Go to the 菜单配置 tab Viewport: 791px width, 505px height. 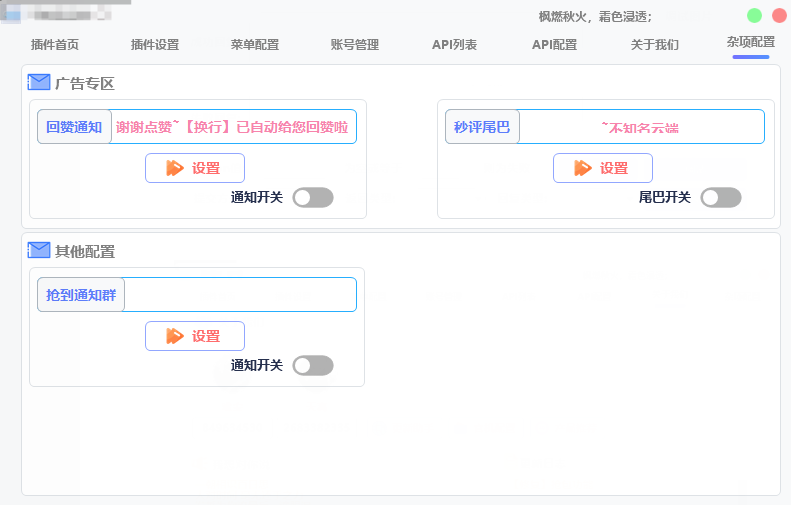click(x=255, y=45)
